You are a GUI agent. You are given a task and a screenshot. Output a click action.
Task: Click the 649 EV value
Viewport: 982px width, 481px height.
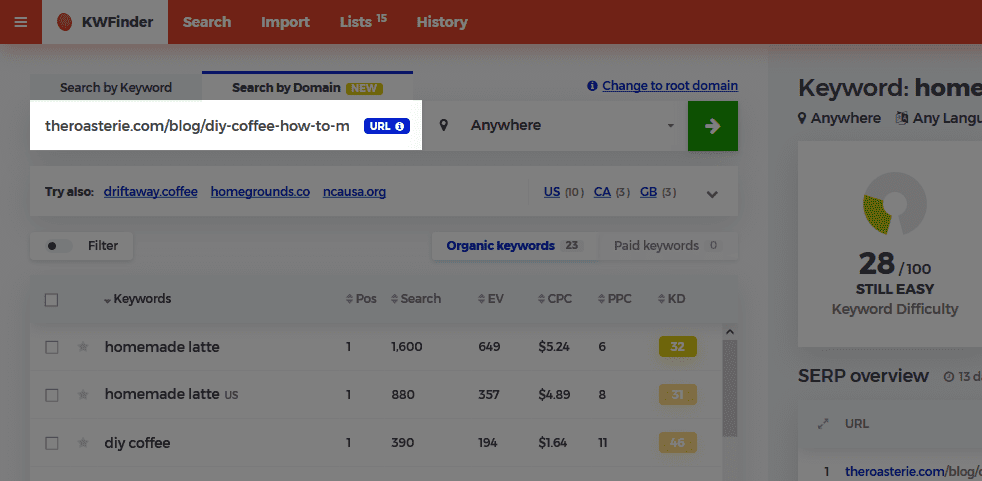489,346
